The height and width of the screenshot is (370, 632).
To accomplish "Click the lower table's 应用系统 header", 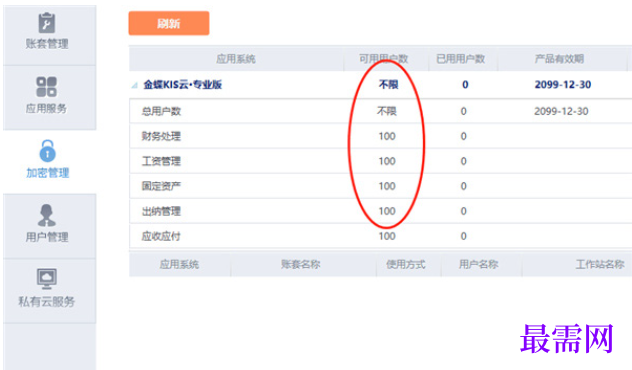I will [179, 264].
